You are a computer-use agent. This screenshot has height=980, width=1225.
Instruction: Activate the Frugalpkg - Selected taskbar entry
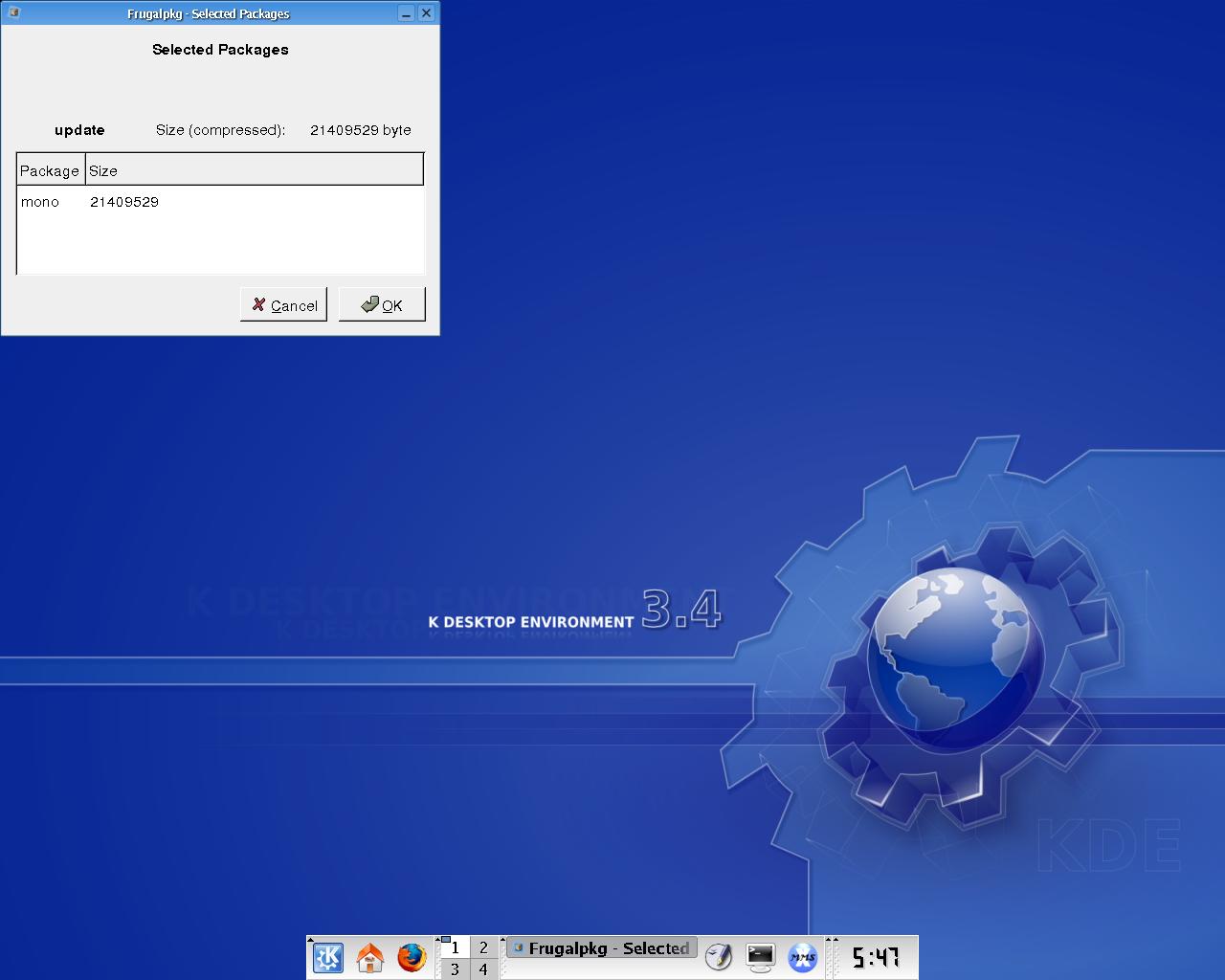[x=602, y=948]
